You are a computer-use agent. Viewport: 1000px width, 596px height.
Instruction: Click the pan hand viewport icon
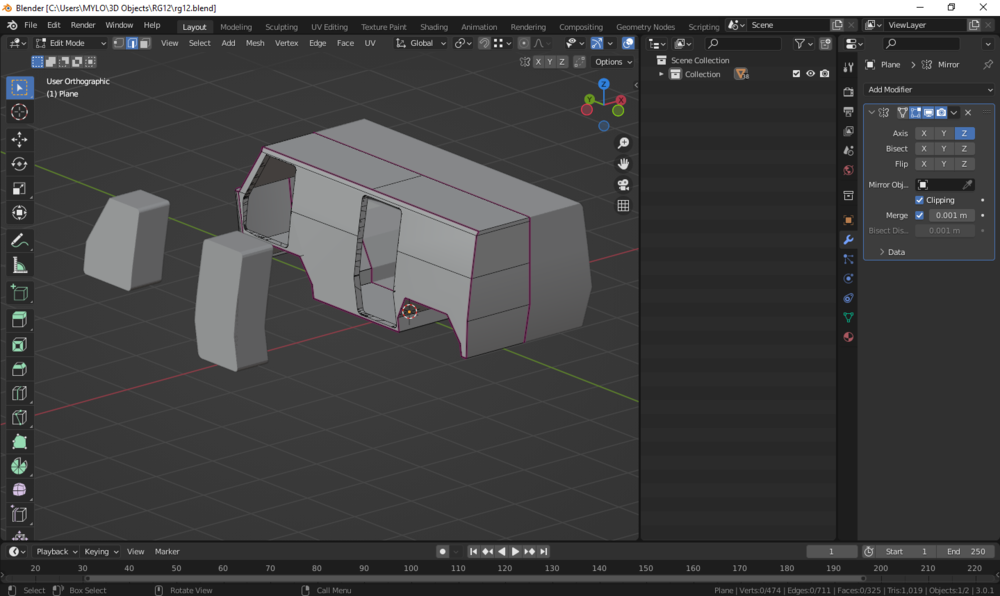pos(623,164)
